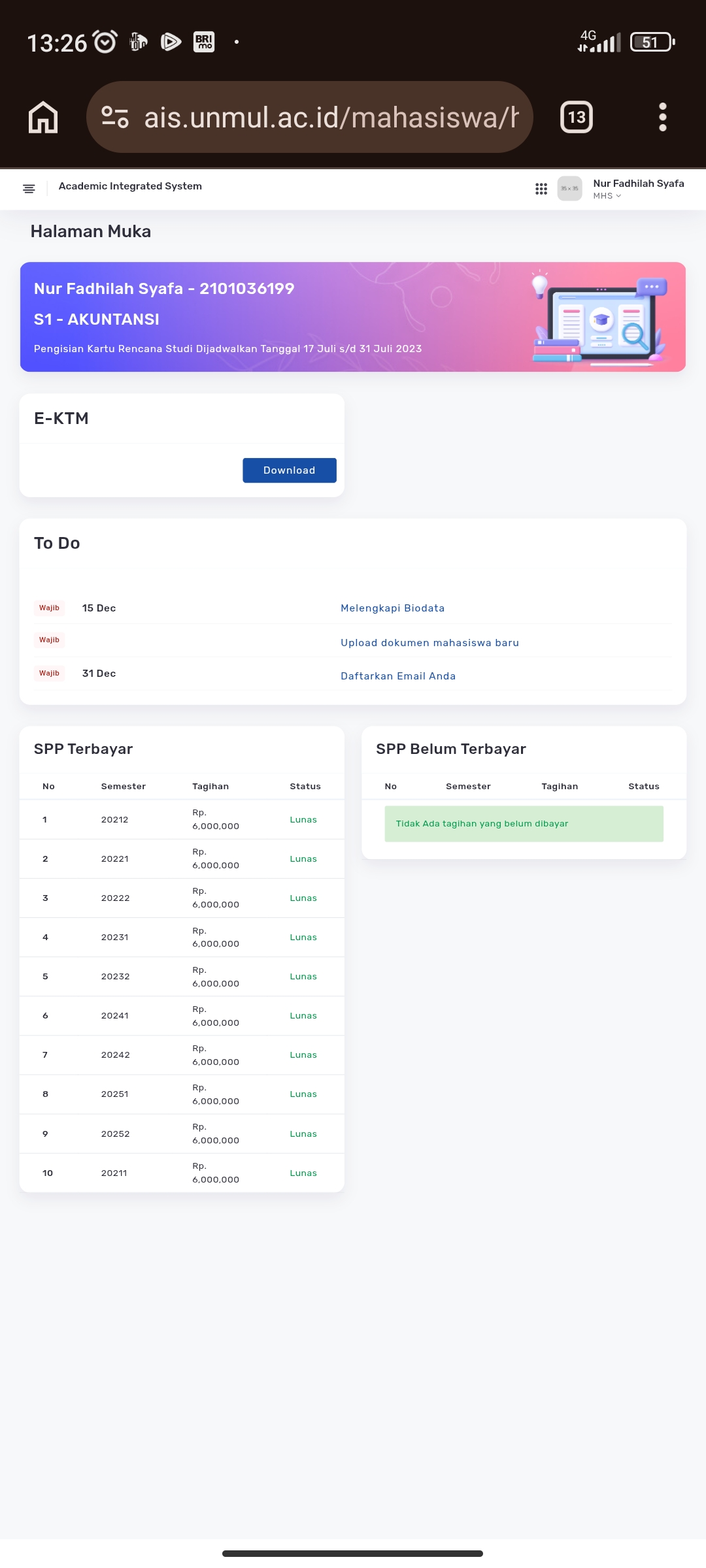
Task: Open Upload dokumen mahasiswa baru link
Action: [x=429, y=643]
